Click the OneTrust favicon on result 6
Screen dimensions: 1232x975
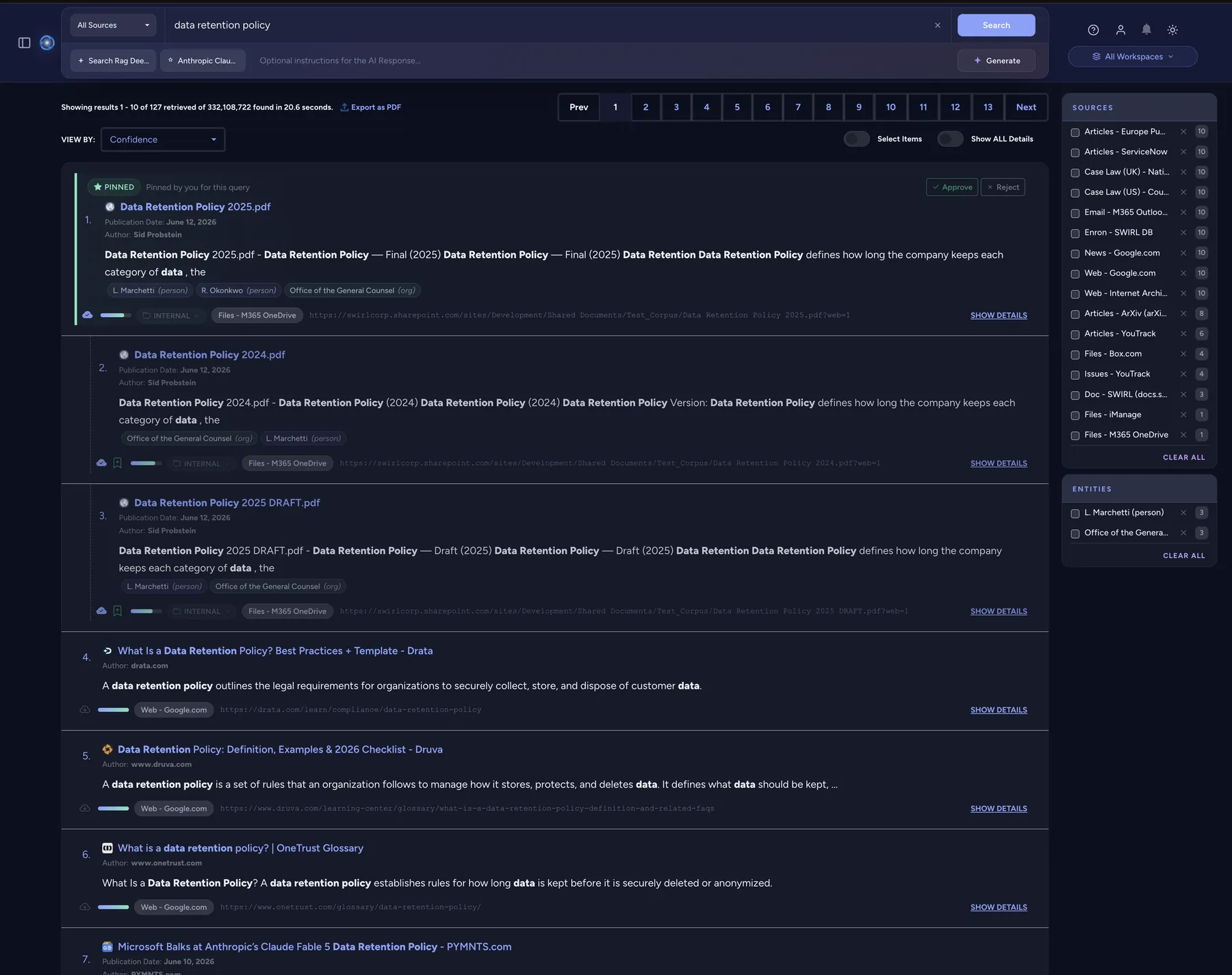[107, 848]
